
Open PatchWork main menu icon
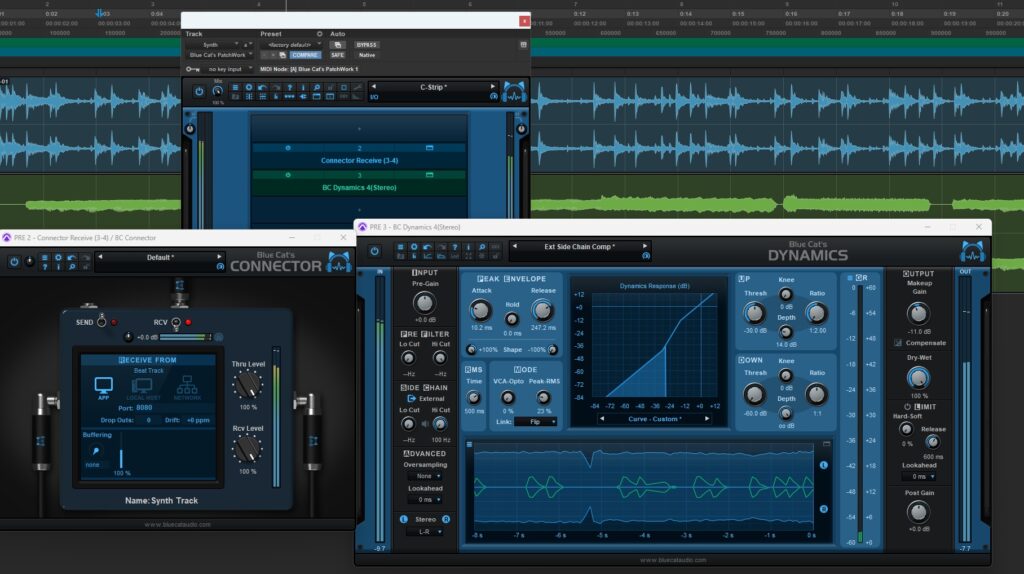point(236,87)
